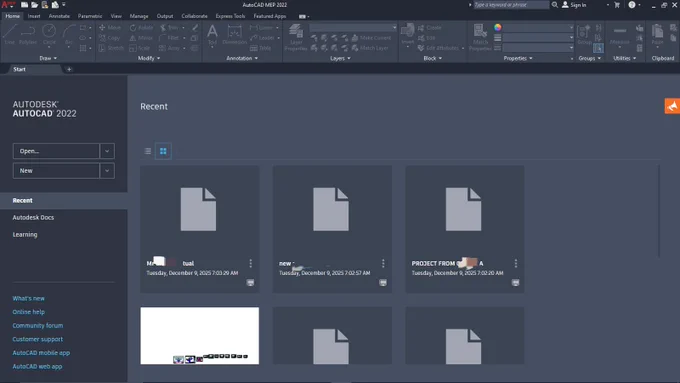Expand the Modify panel
Screen dimensions: 680x383
point(149,58)
